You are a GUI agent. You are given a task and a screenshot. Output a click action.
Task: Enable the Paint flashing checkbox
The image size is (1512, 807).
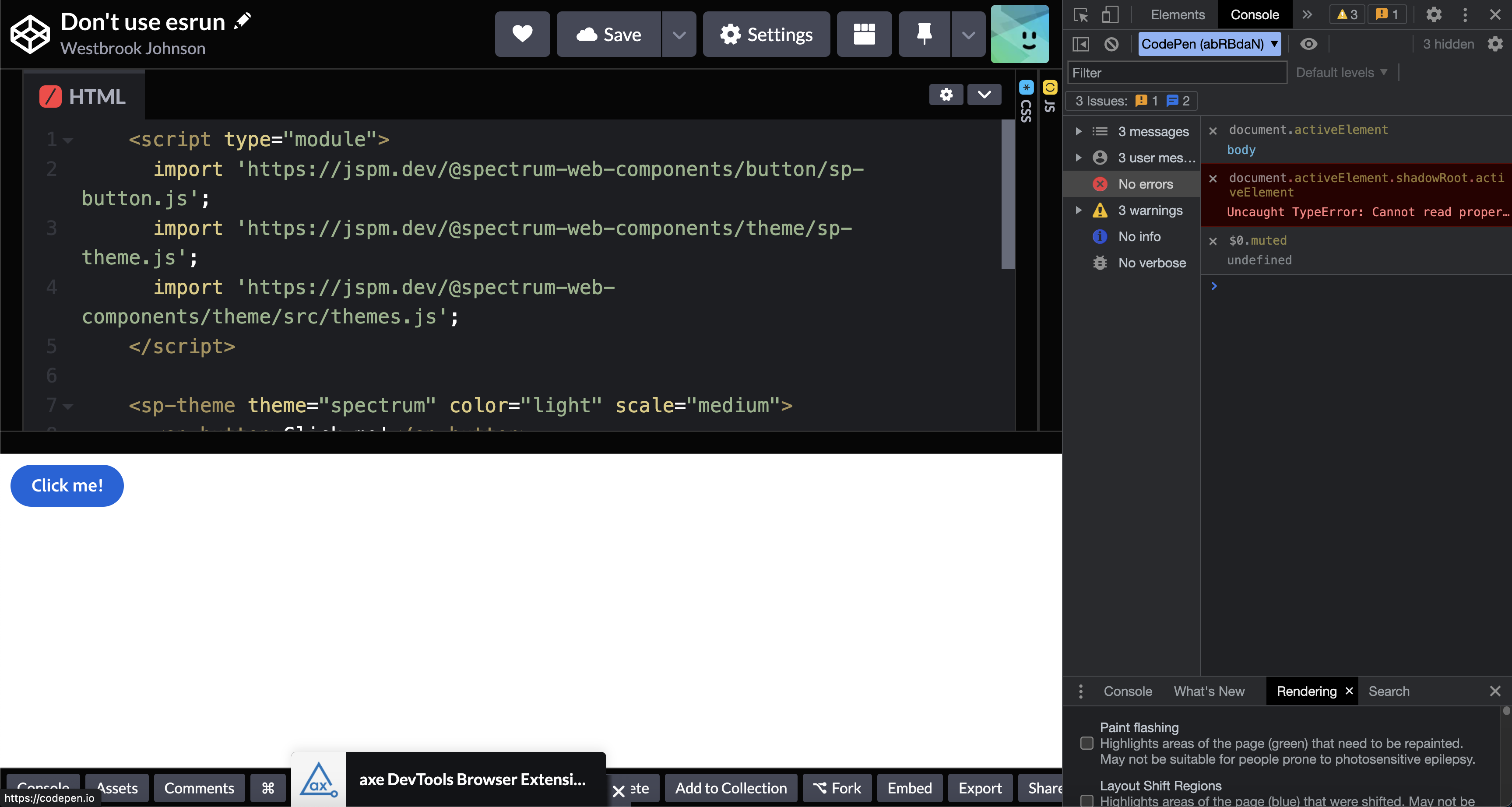pyautogui.click(x=1086, y=744)
